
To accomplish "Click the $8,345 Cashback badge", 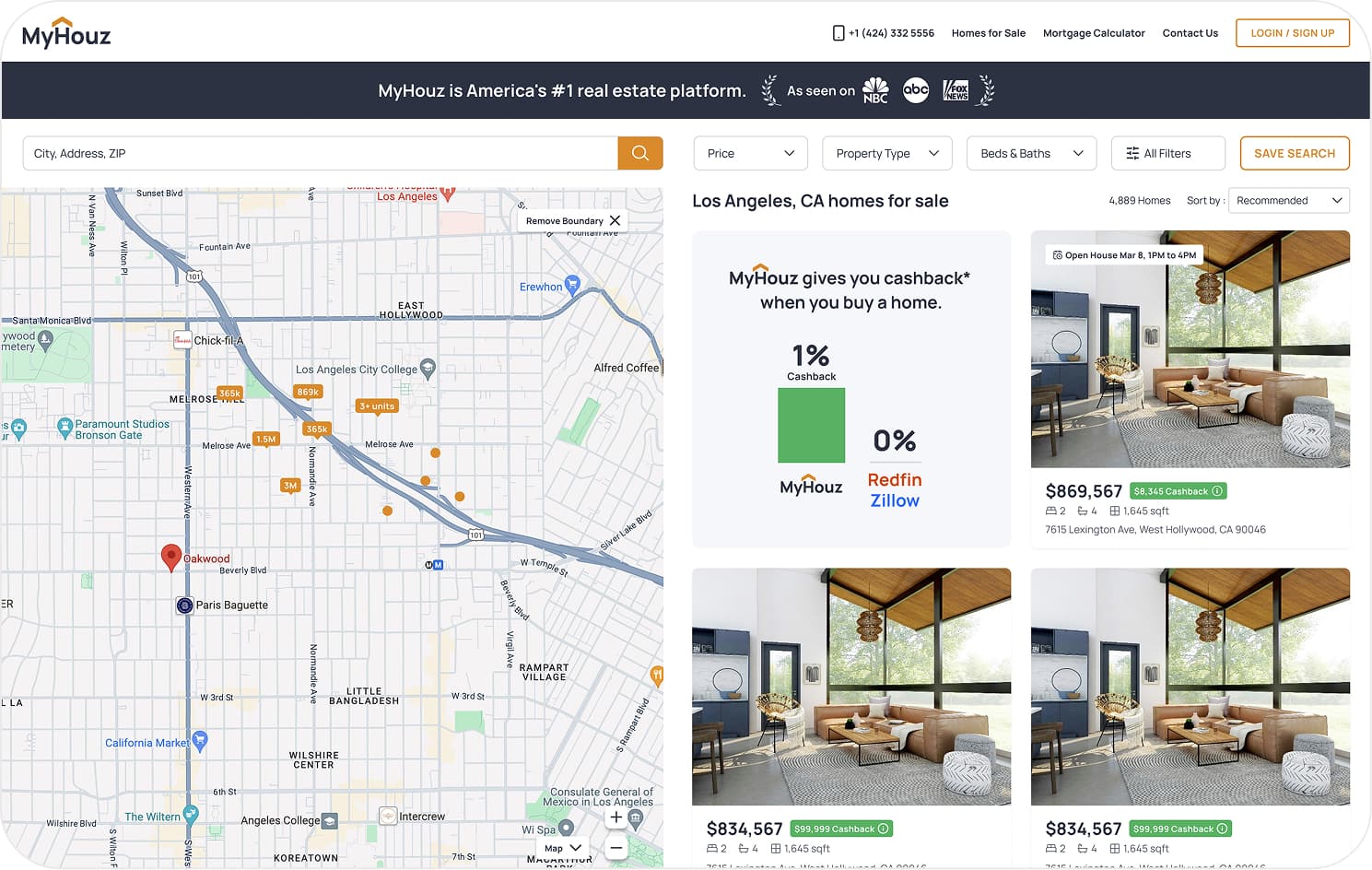I will (x=1179, y=491).
